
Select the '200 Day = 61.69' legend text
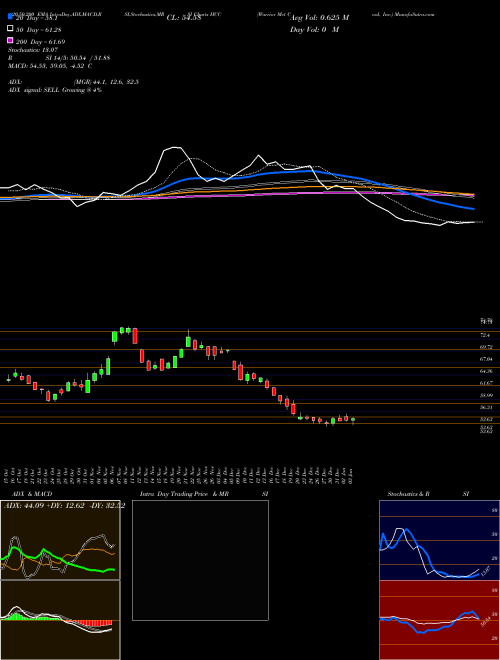pyautogui.click(x=40, y=42)
